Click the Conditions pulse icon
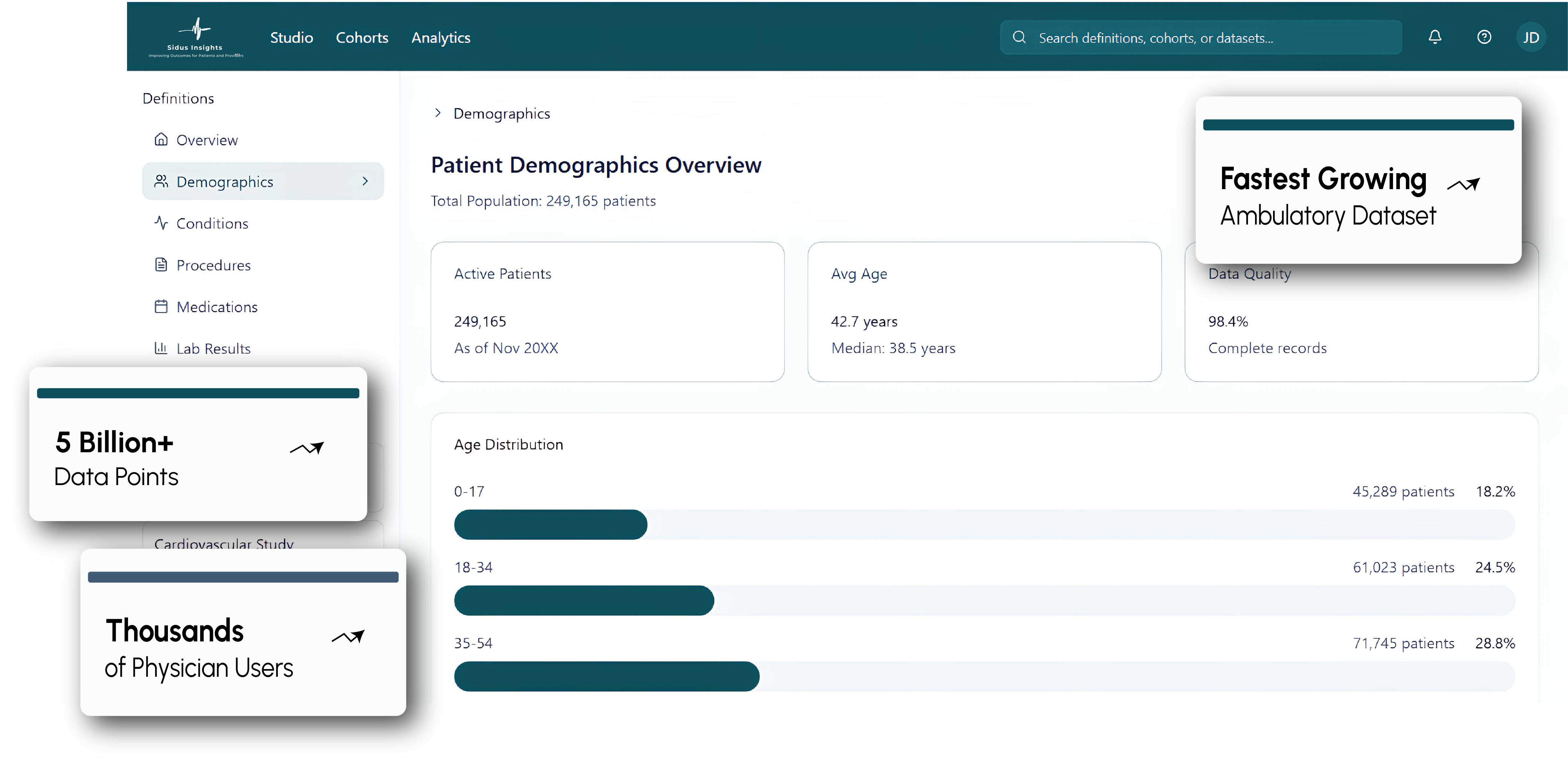The height and width of the screenshot is (763, 1568). click(x=161, y=223)
